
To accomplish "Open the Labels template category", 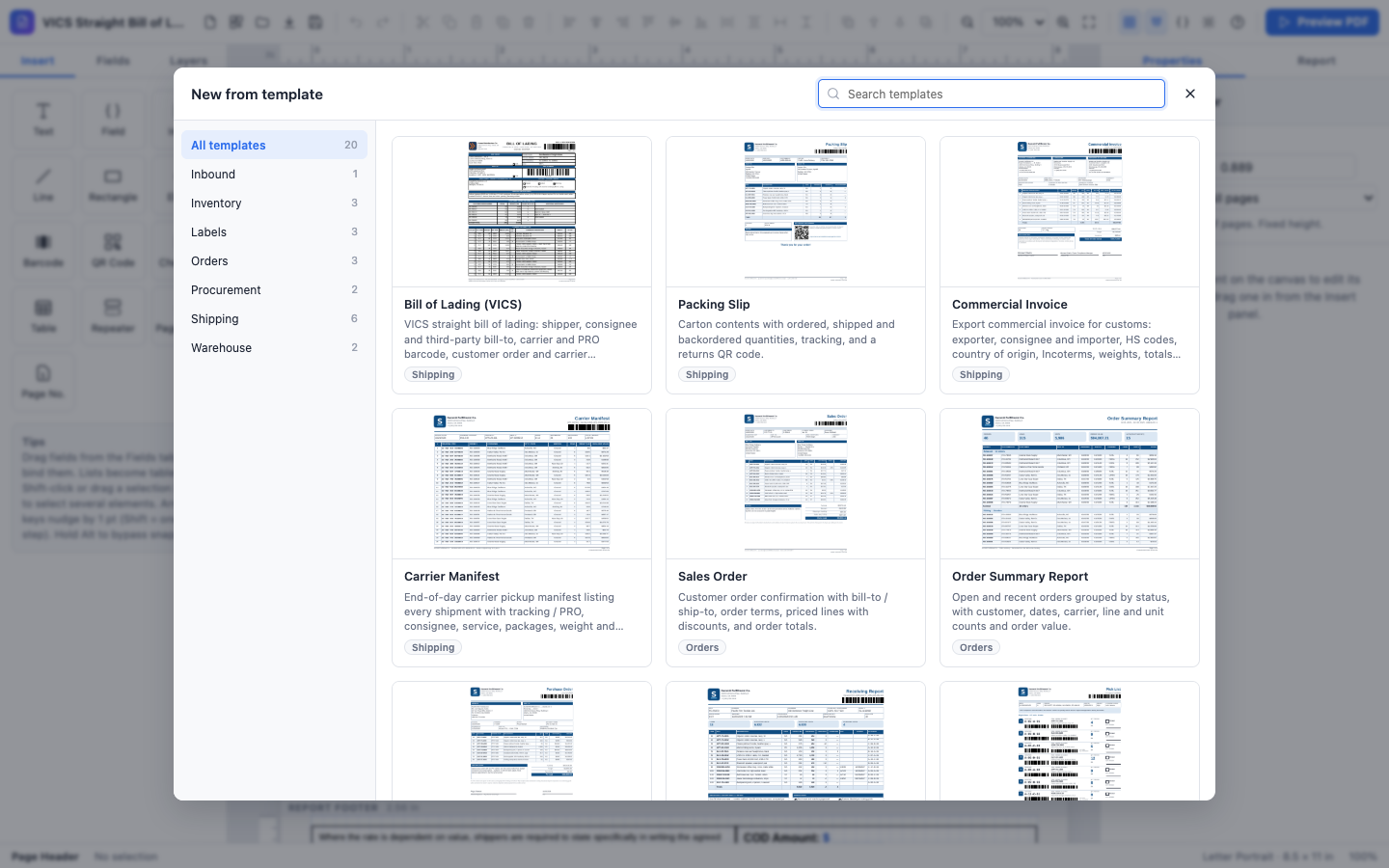I will pyautogui.click(x=274, y=231).
